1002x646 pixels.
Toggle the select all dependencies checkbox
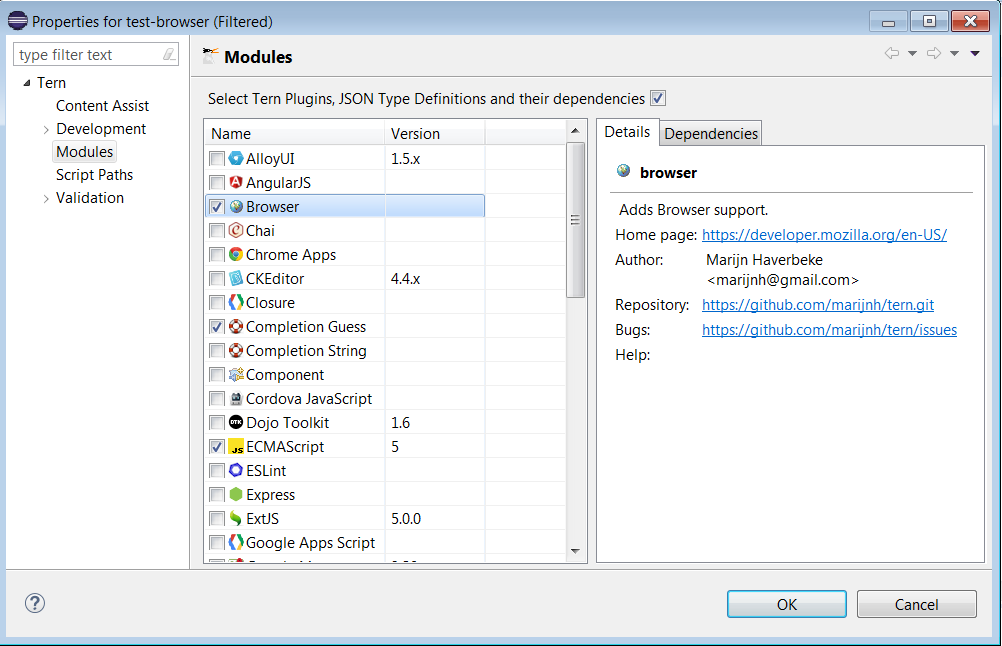pos(658,99)
